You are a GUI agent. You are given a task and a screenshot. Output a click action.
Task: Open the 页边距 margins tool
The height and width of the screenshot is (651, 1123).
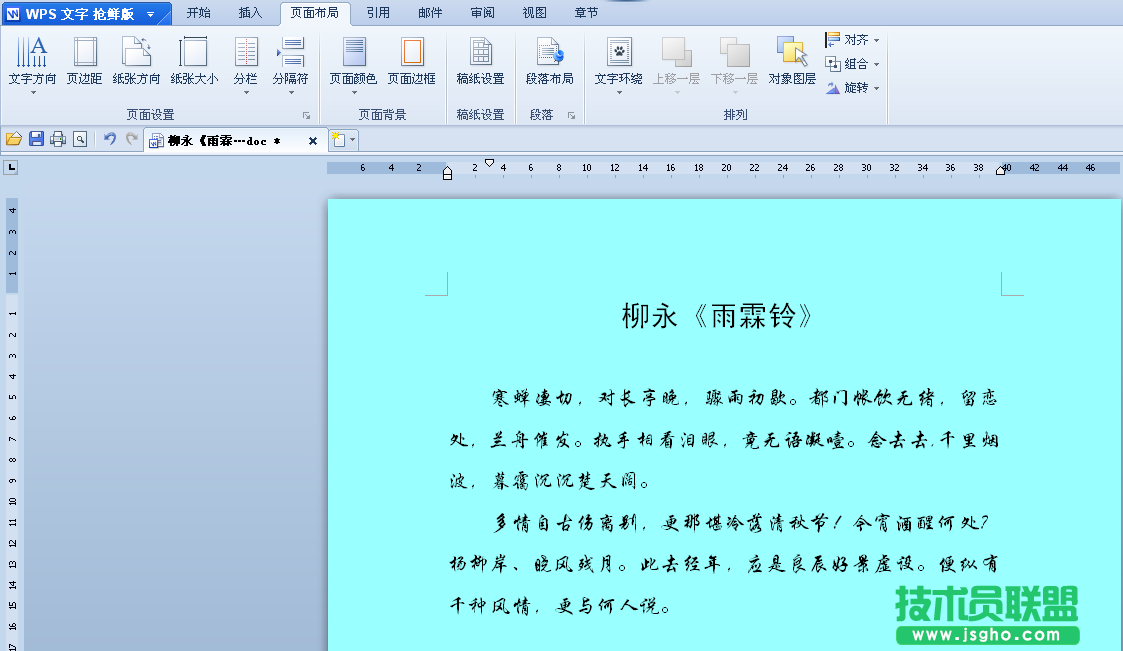coord(85,65)
